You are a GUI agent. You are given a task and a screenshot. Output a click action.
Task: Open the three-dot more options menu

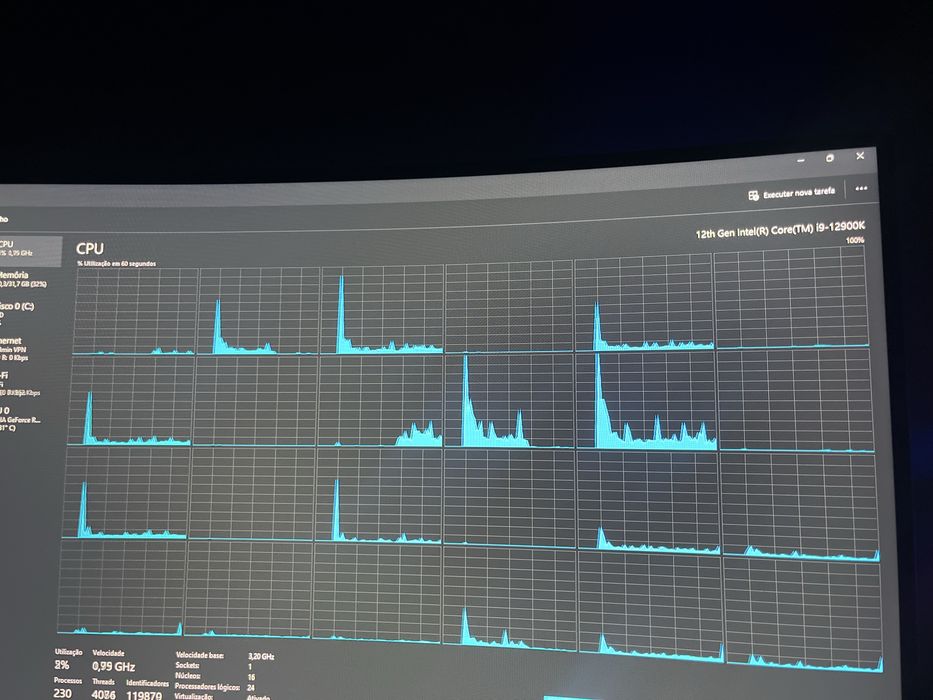click(x=861, y=188)
